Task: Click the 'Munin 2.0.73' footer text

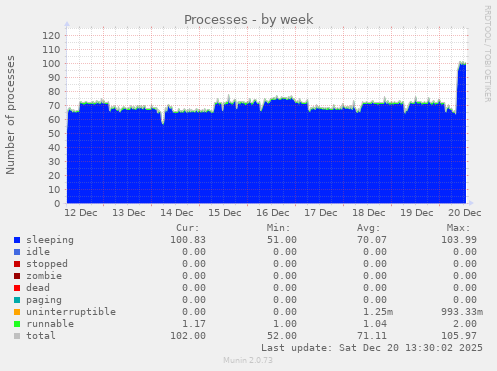Action: click(248, 360)
